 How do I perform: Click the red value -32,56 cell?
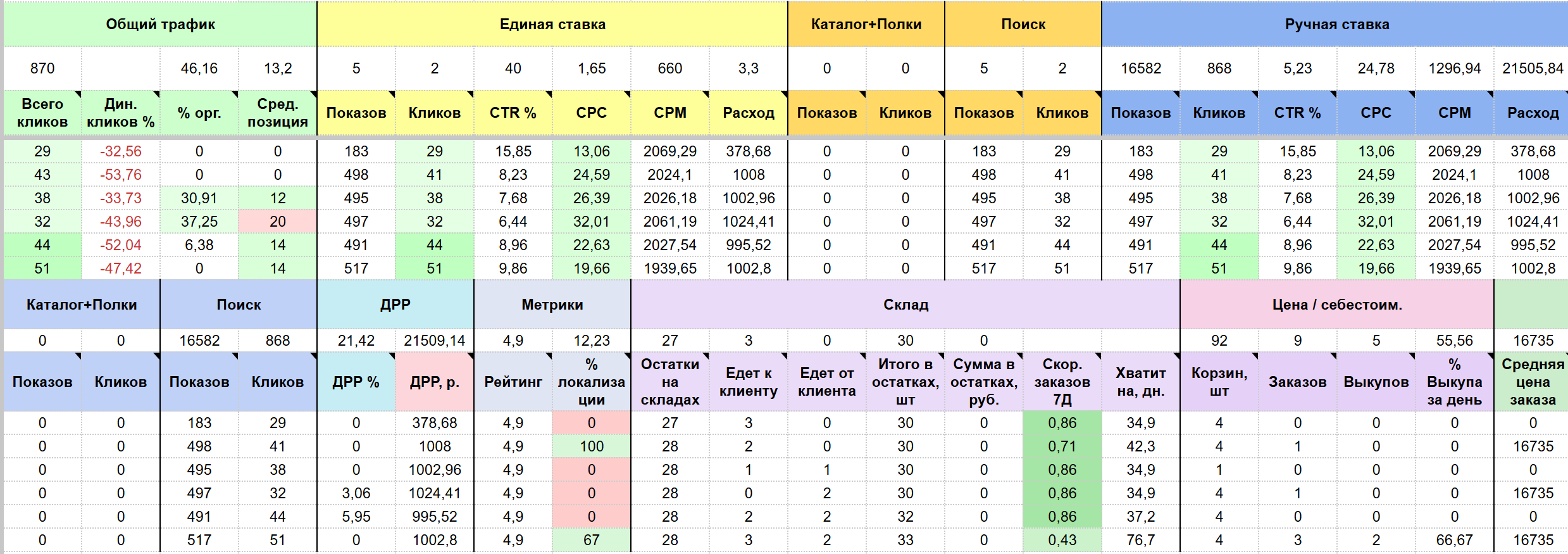coord(121,151)
